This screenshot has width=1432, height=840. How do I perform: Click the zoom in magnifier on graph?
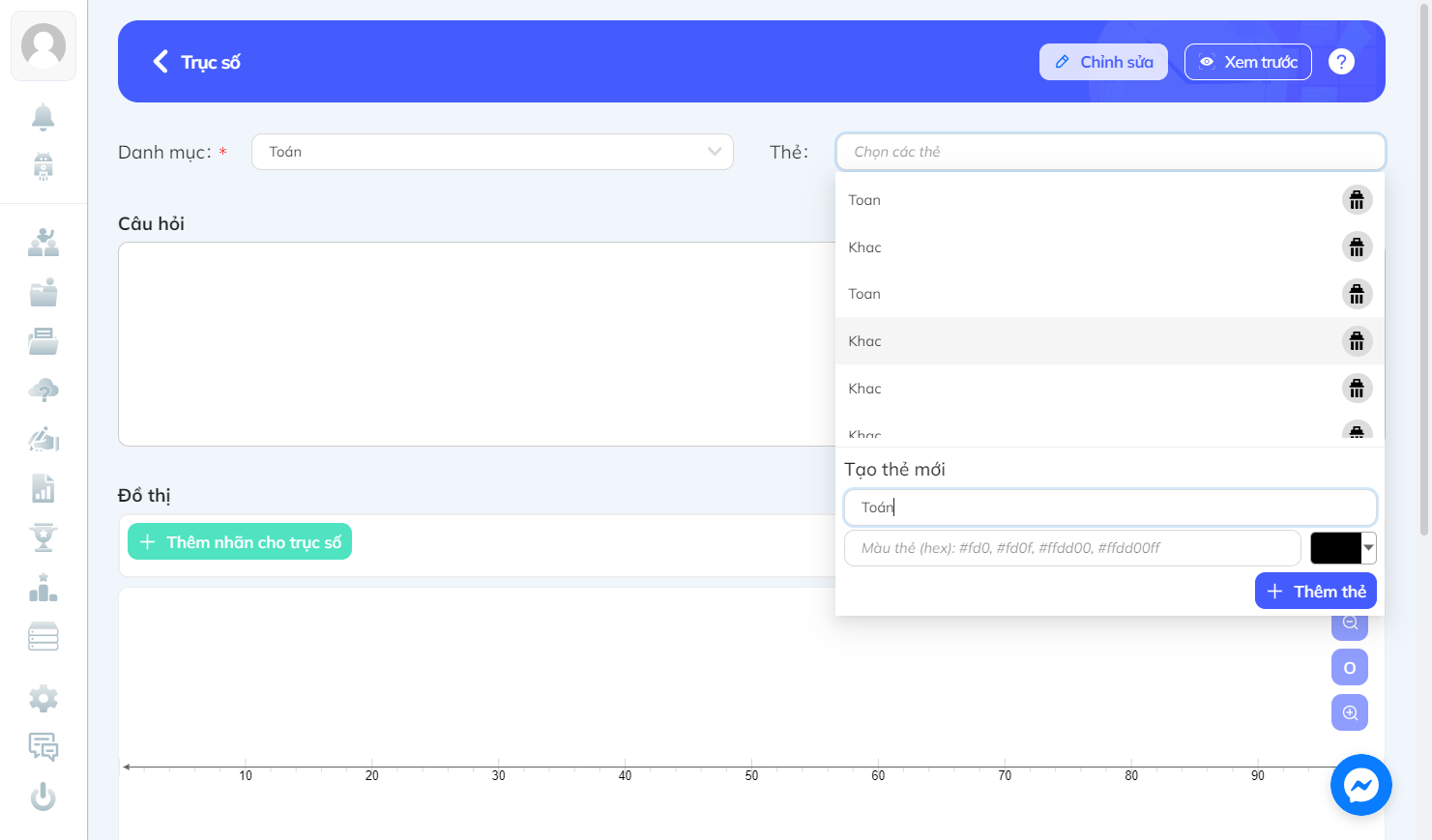[x=1350, y=712]
